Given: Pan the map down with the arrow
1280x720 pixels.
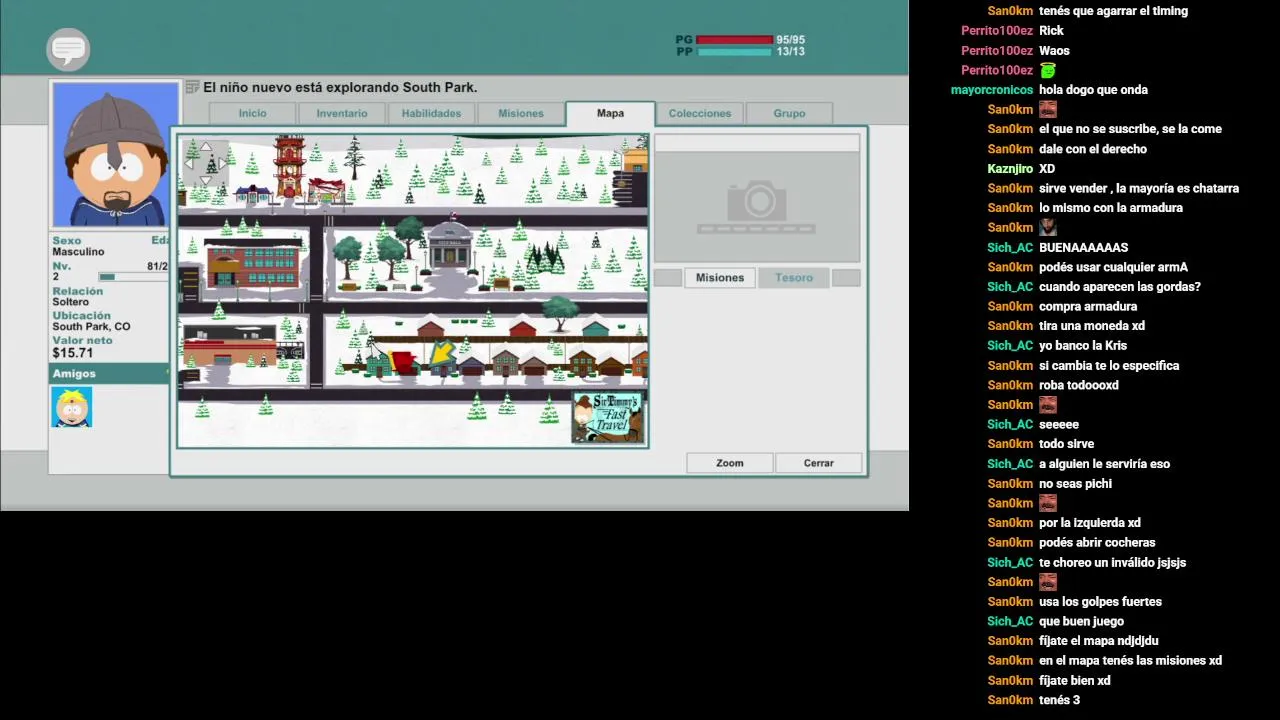Looking at the screenshot, I should coord(206,181).
